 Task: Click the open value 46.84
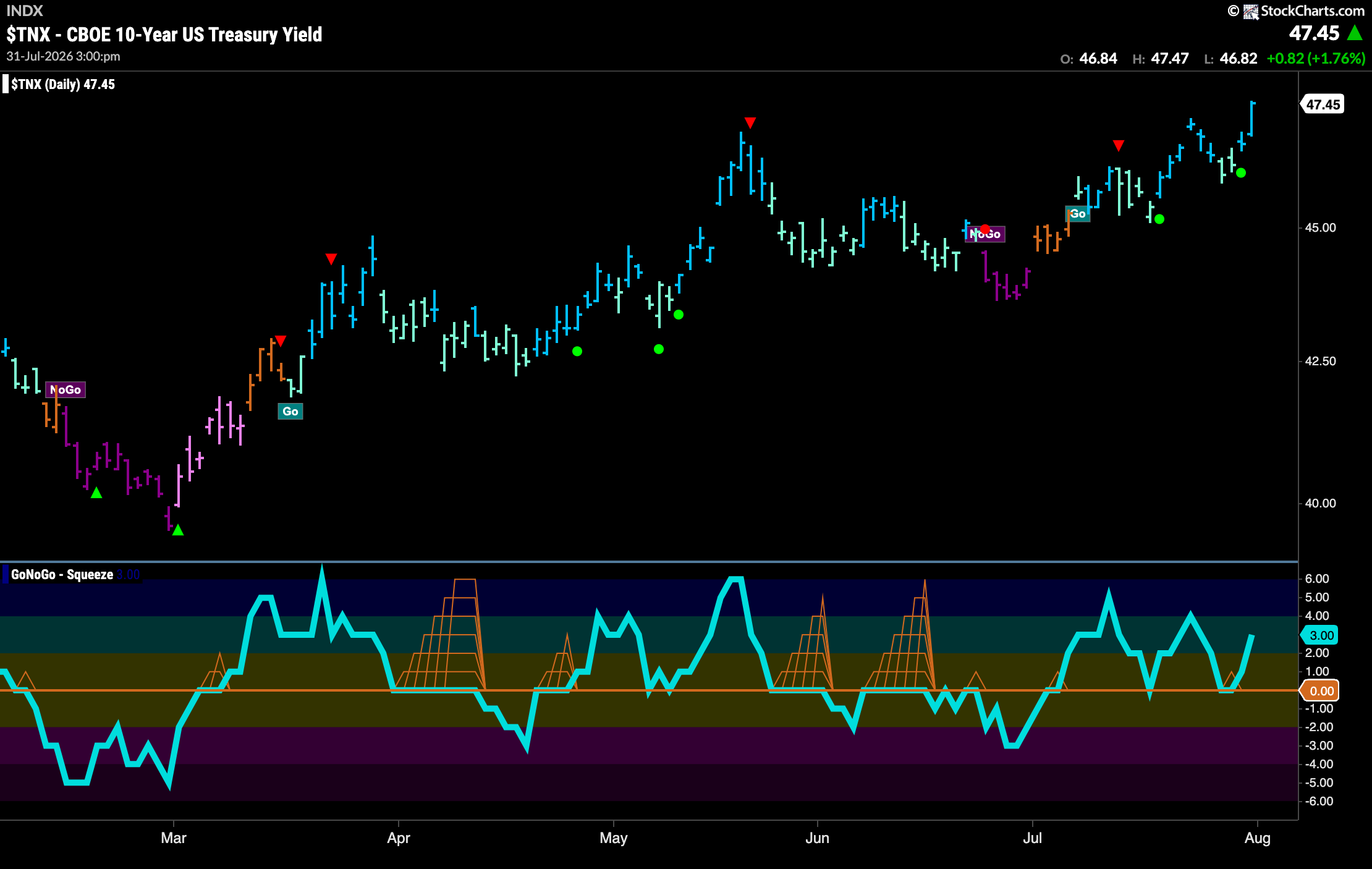pyautogui.click(x=1098, y=58)
